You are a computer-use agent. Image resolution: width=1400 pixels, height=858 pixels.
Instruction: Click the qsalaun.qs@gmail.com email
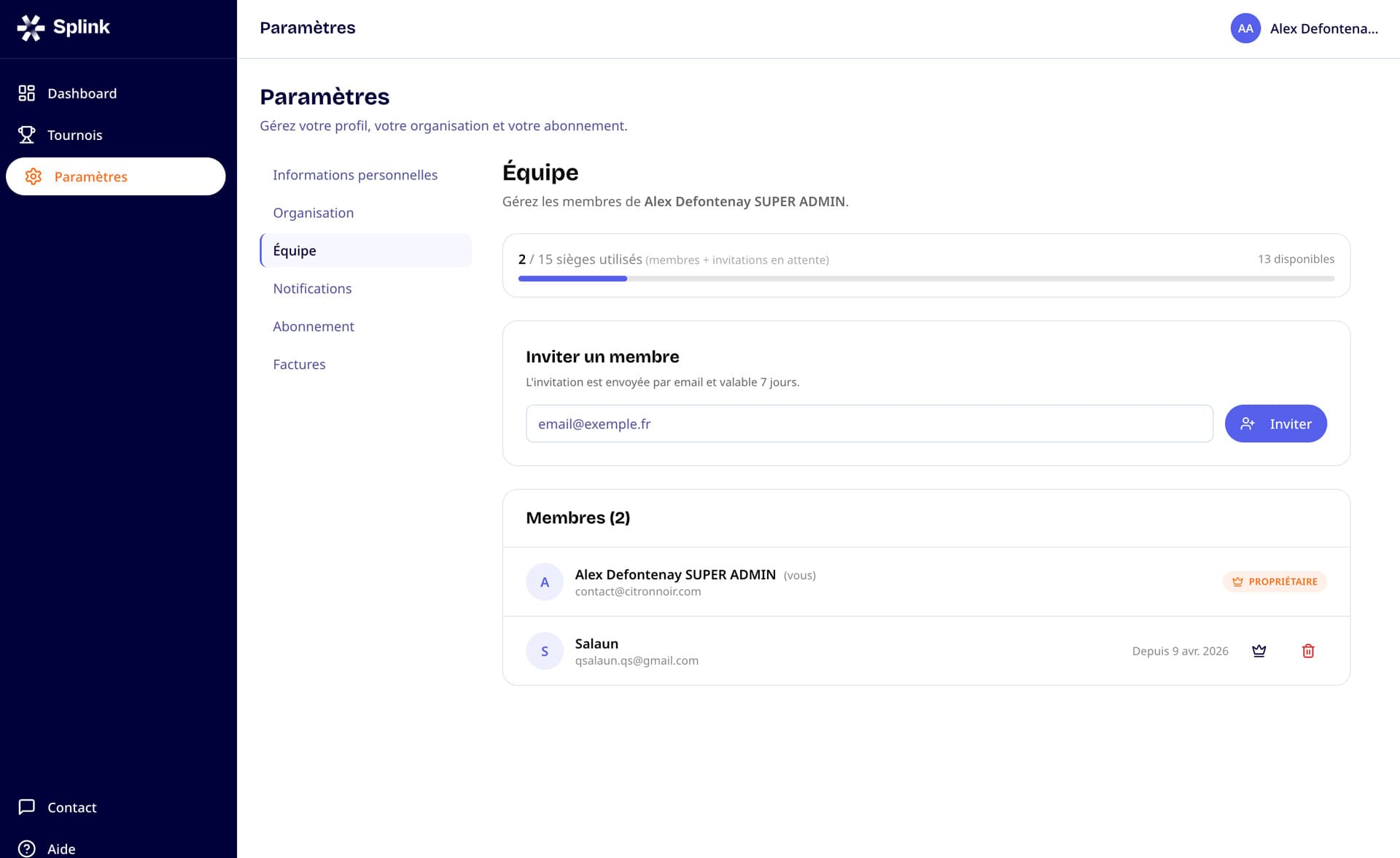coord(637,660)
